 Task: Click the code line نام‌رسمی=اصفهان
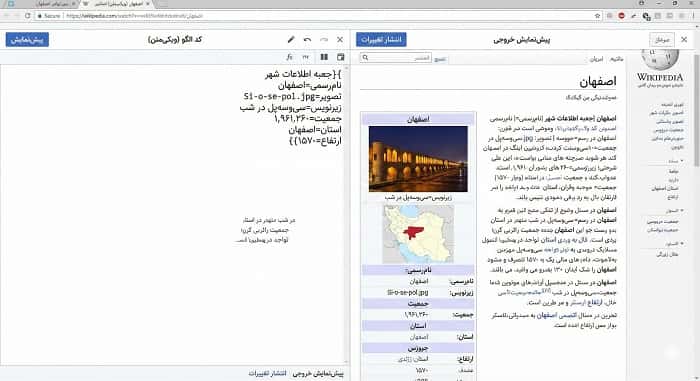click(x=310, y=85)
